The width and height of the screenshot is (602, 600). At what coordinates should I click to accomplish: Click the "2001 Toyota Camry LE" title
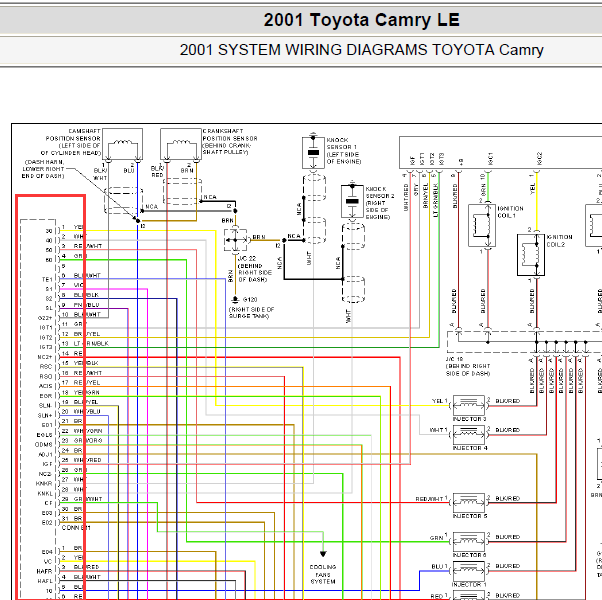[361, 20]
